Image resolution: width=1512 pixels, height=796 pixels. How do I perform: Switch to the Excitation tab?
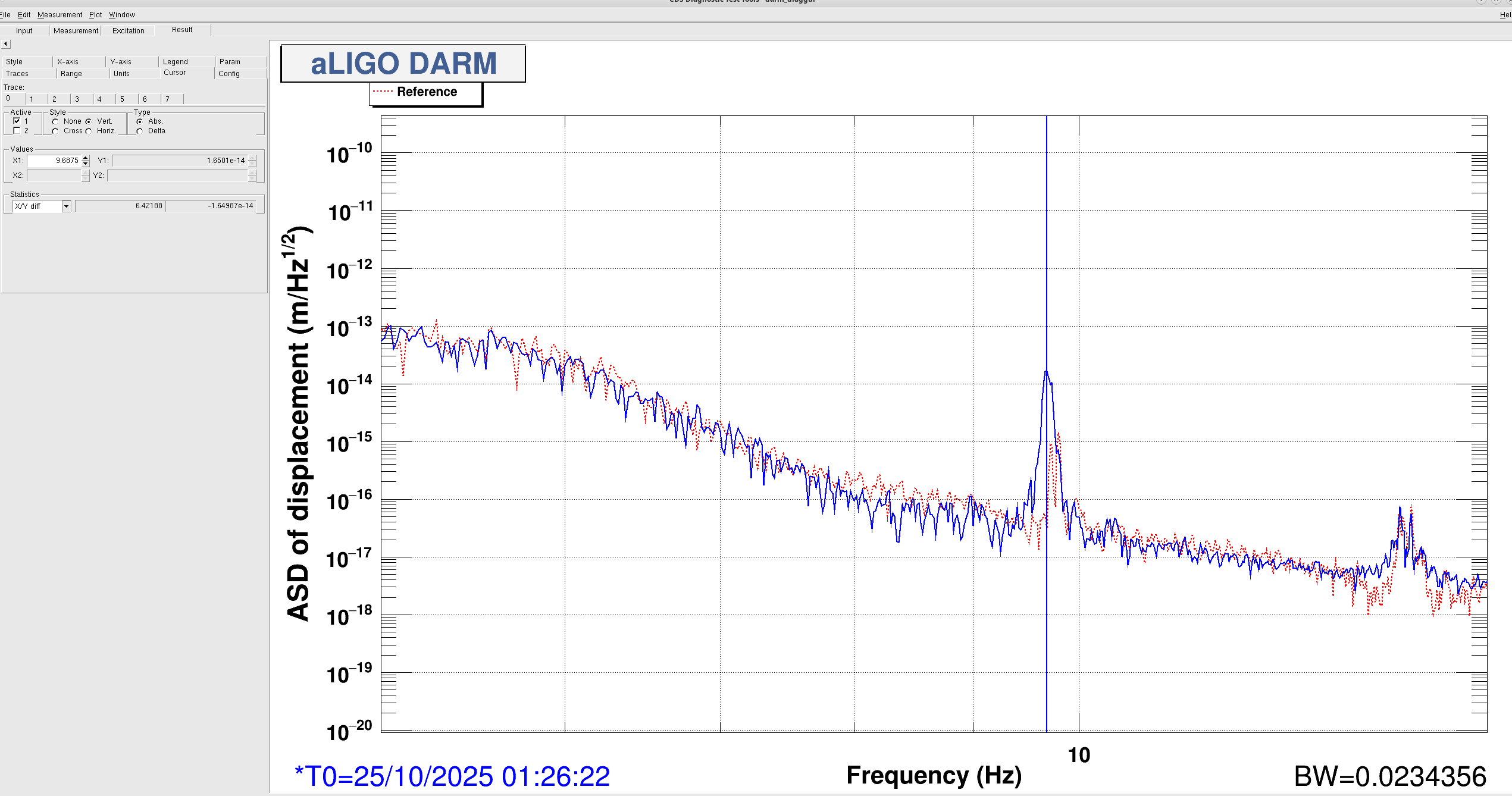128,31
